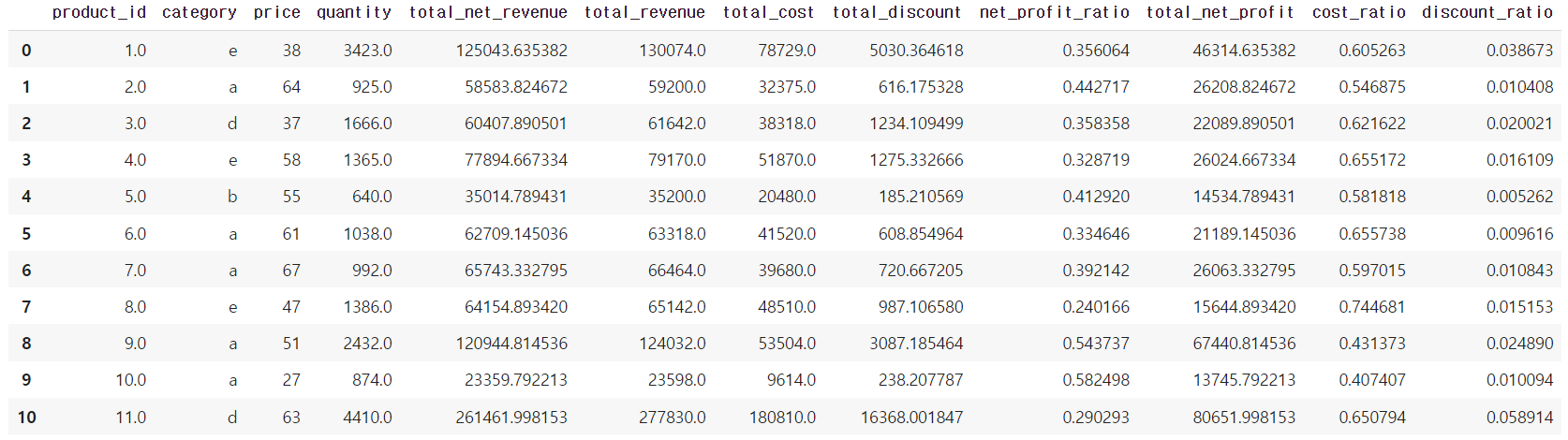Click total_cost cell 38318.0
Image resolution: width=1568 pixels, height=440 pixels.
787,124
